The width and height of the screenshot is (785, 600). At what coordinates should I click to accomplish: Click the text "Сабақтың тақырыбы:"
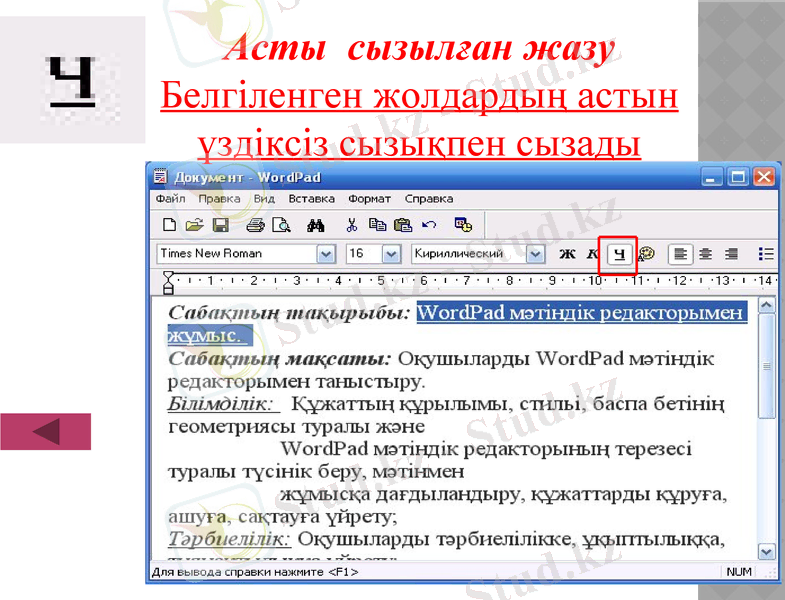(289, 313)
